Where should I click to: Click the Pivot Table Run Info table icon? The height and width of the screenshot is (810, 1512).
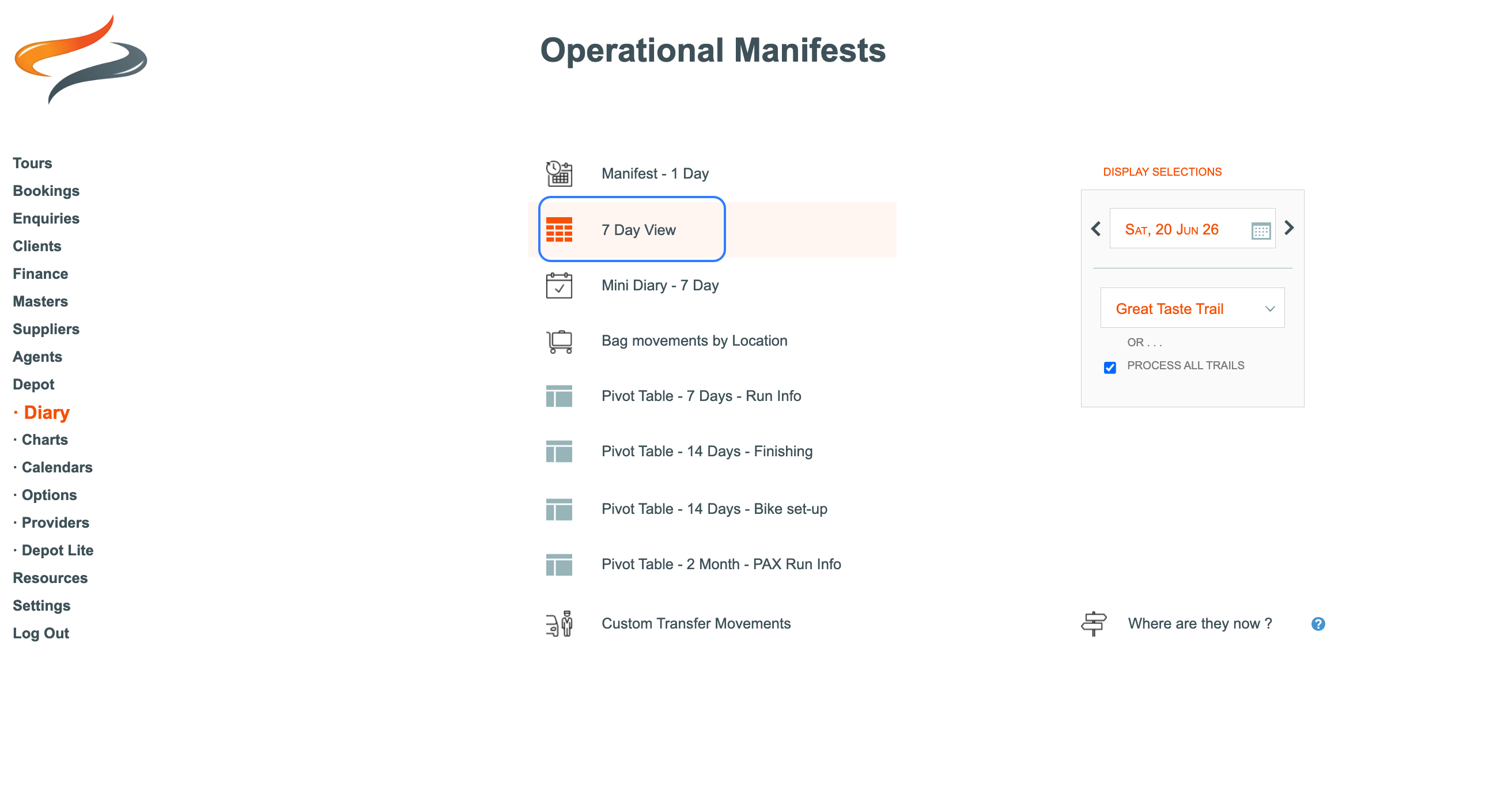(x=559, y=396)
